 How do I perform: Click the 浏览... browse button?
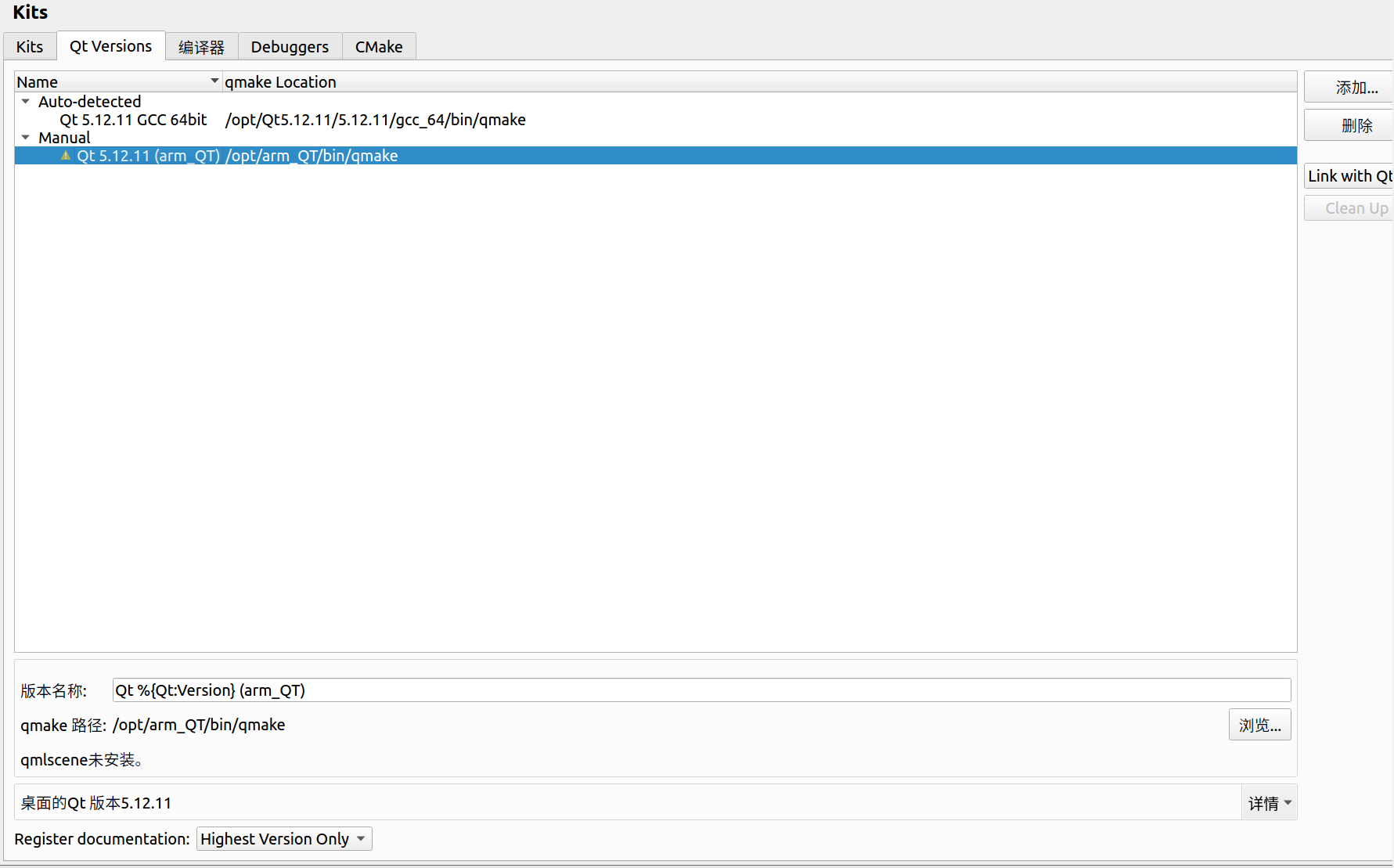(x=1259, y=725)
